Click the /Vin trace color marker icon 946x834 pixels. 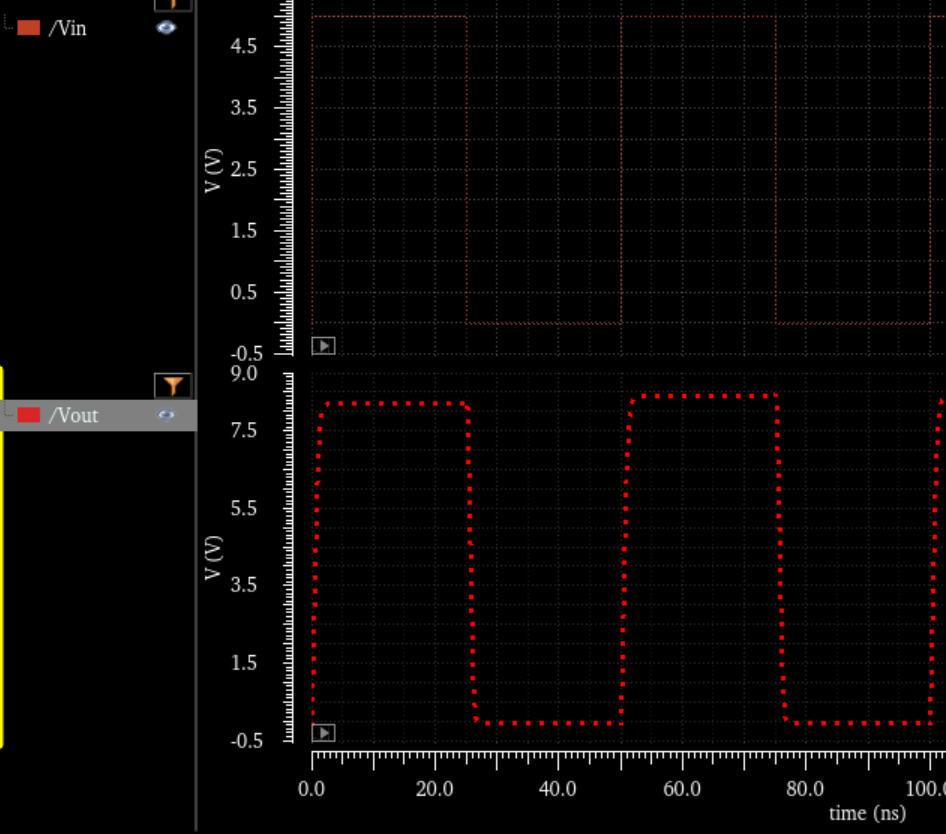tap(28, 28)
